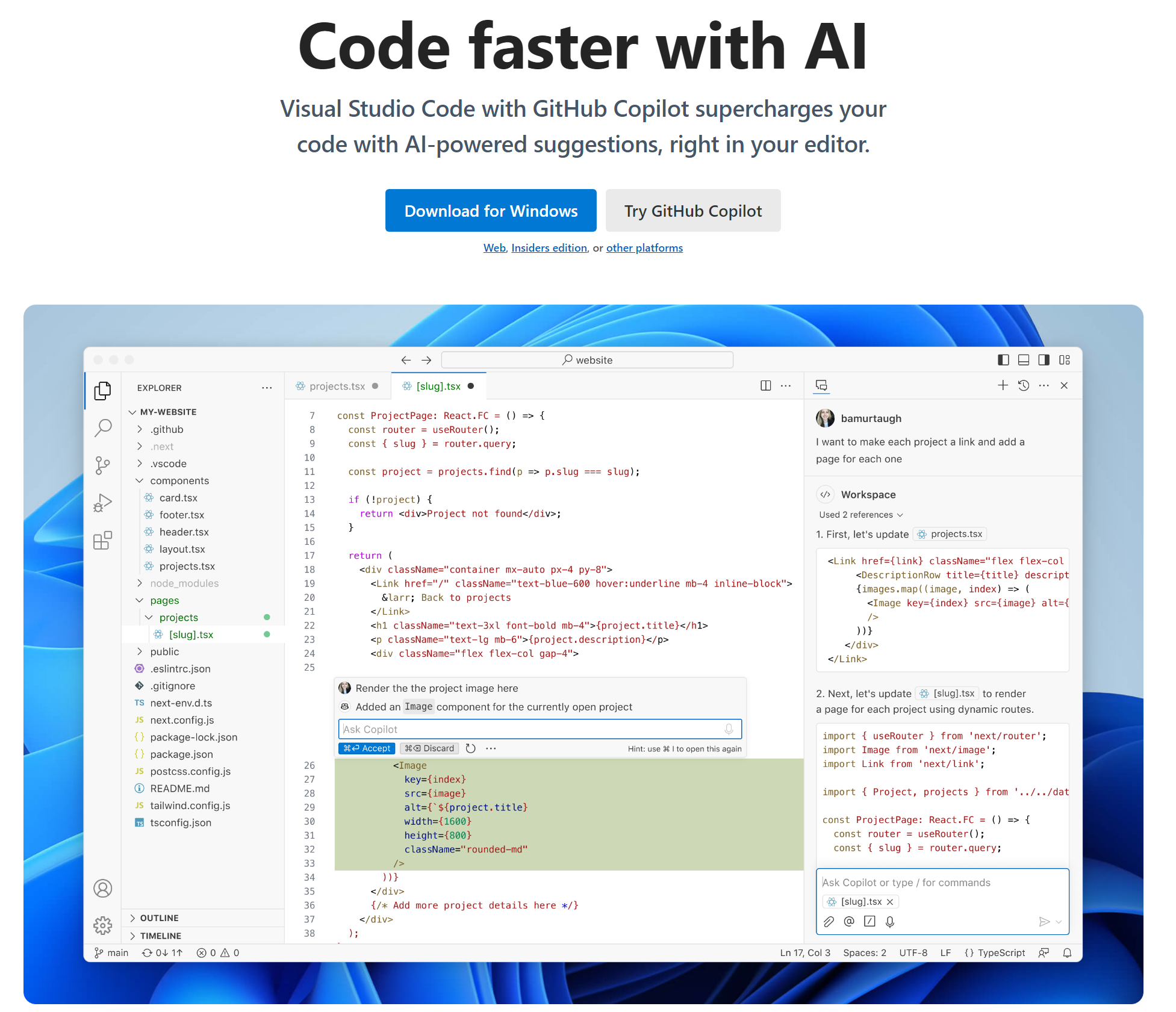Open the Accounts icon in the Activity Bar

click(x=103, y=888)
